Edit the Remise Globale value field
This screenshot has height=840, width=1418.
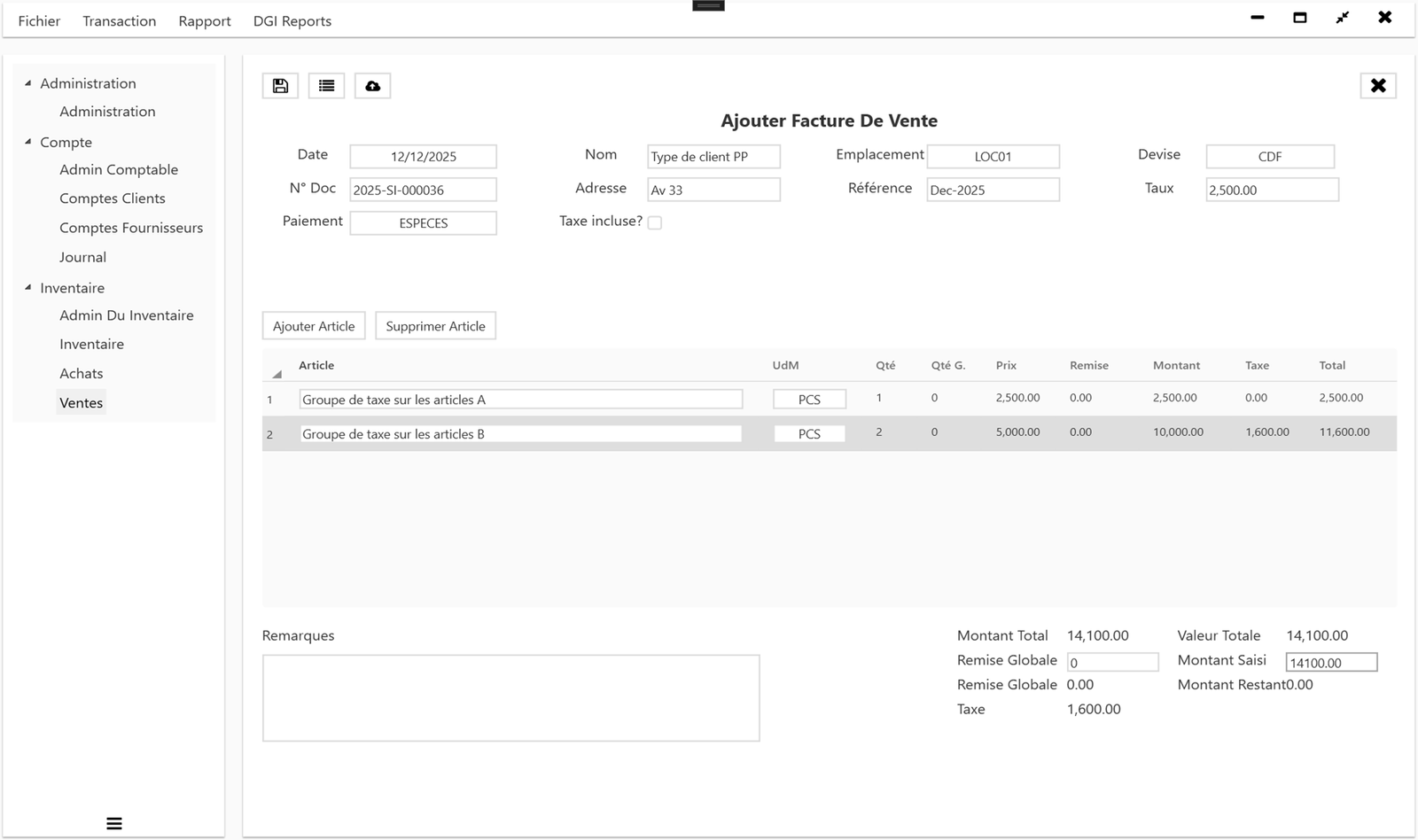[x=1113, y=662]
